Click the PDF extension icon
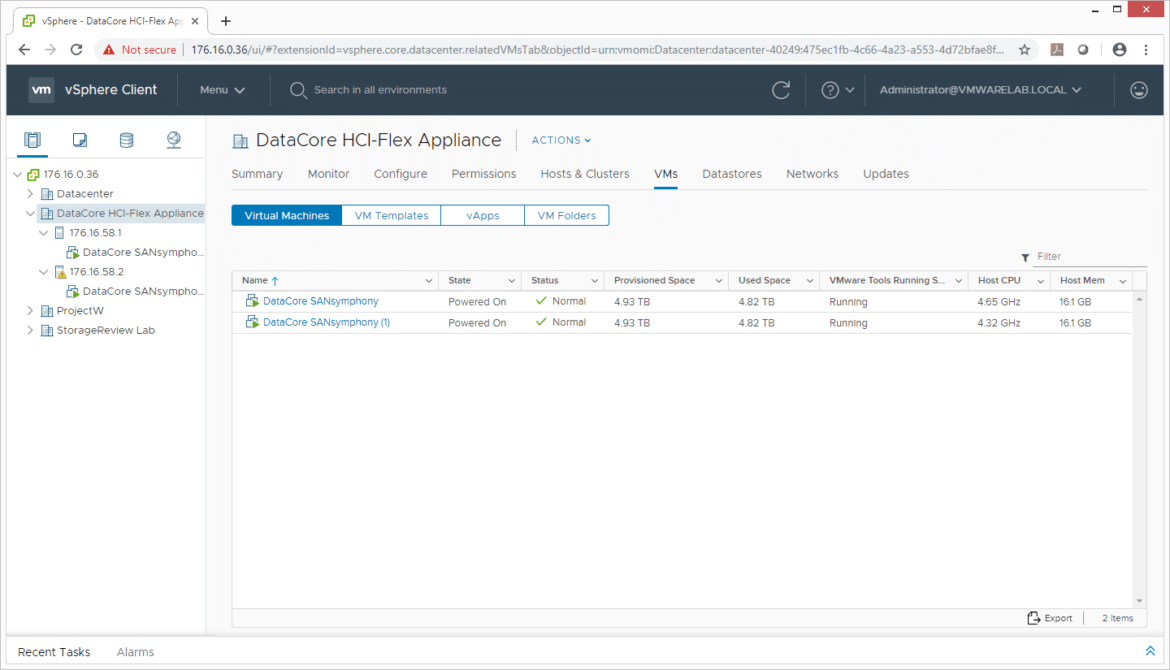Viewport: 1170px width, 670px height. [1057, 49]
